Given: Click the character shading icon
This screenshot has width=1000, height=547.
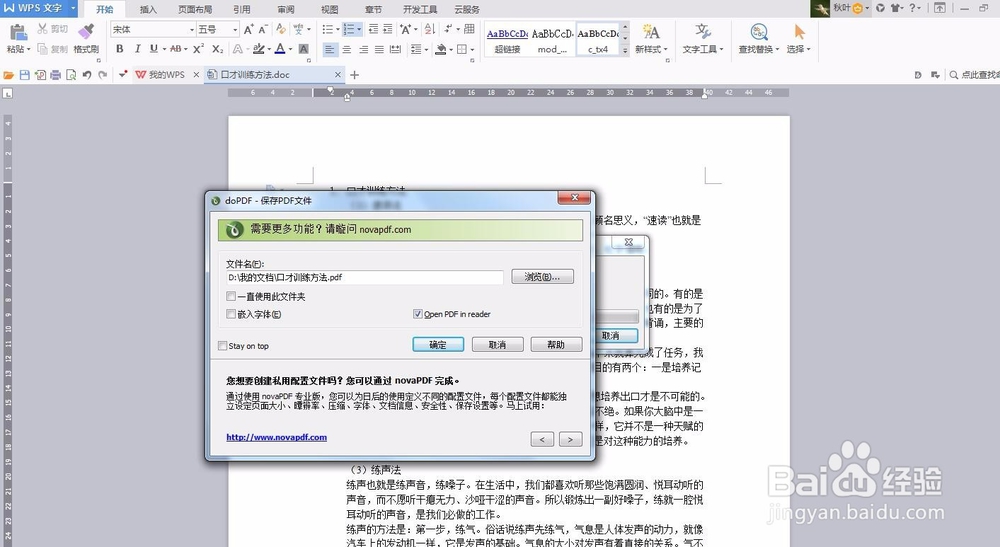Looking at the screenshot, I should coord(304,49).
